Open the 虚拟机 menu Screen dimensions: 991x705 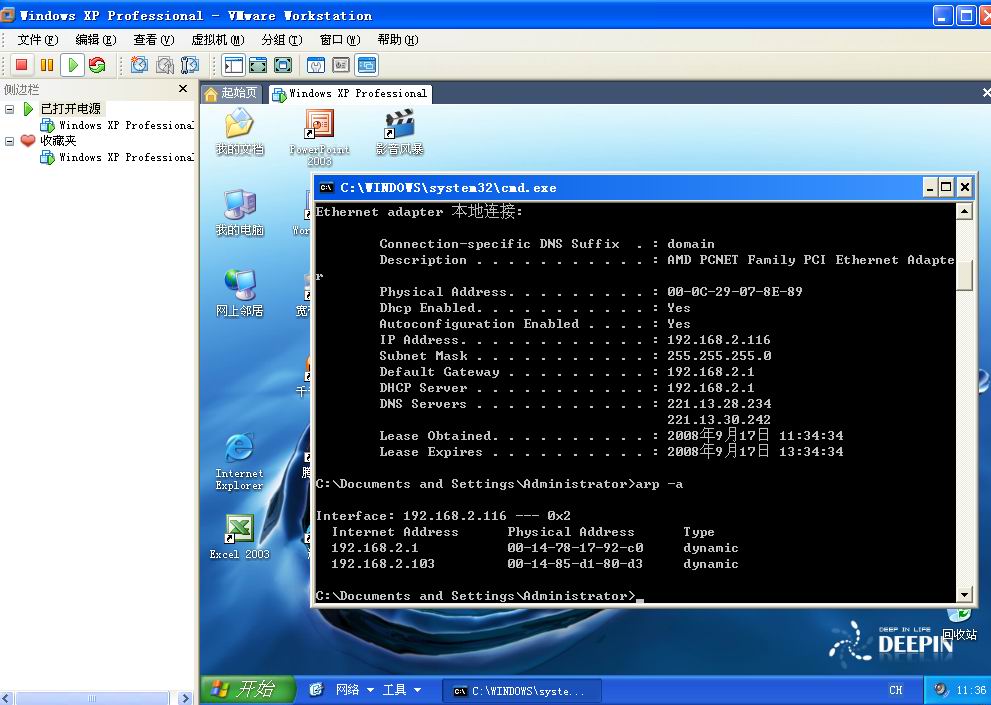point(217,40)
